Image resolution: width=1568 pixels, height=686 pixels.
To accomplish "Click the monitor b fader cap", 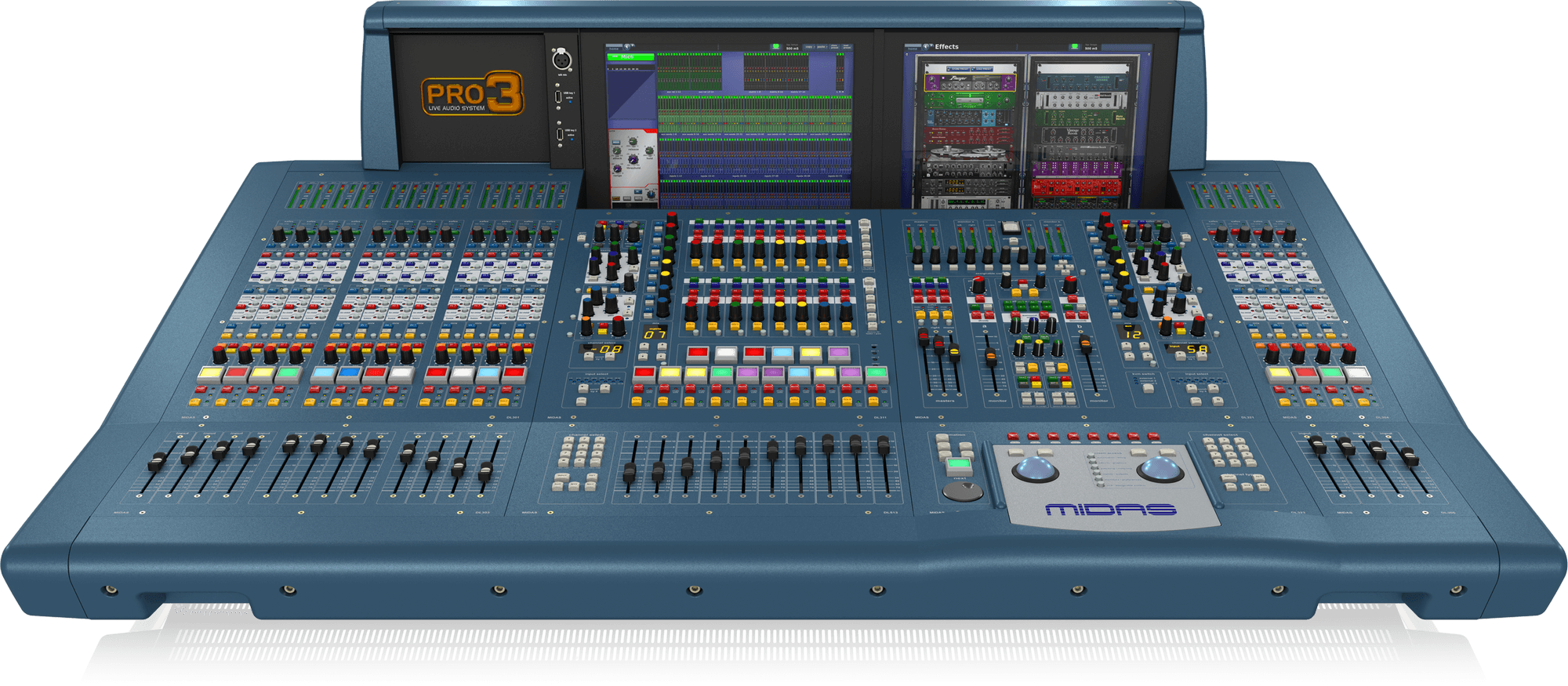I will tap(1086, 344).
